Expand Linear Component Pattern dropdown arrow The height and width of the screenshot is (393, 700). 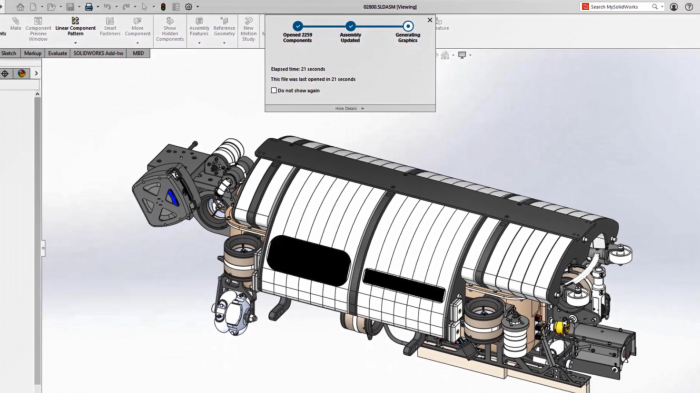tap(75, 43)
